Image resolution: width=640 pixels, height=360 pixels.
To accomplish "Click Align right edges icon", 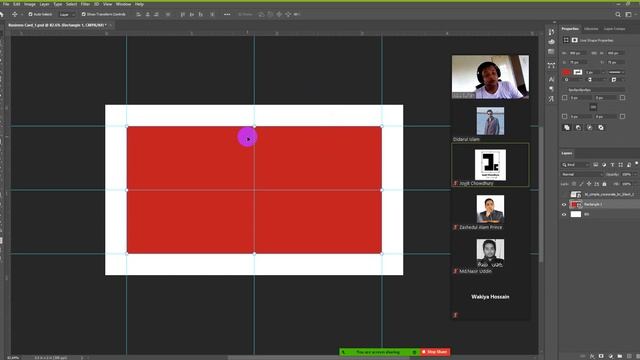I will pos(156,14).
